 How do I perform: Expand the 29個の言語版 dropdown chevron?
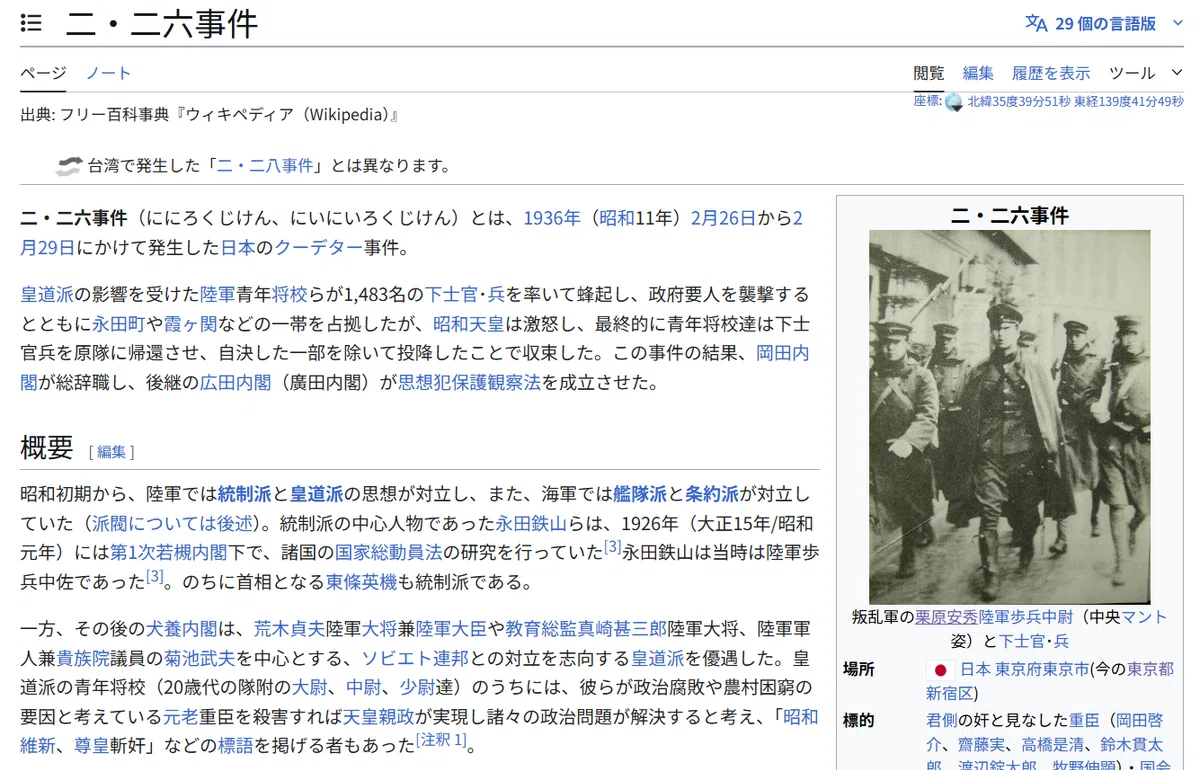[x=1177, y=23]
